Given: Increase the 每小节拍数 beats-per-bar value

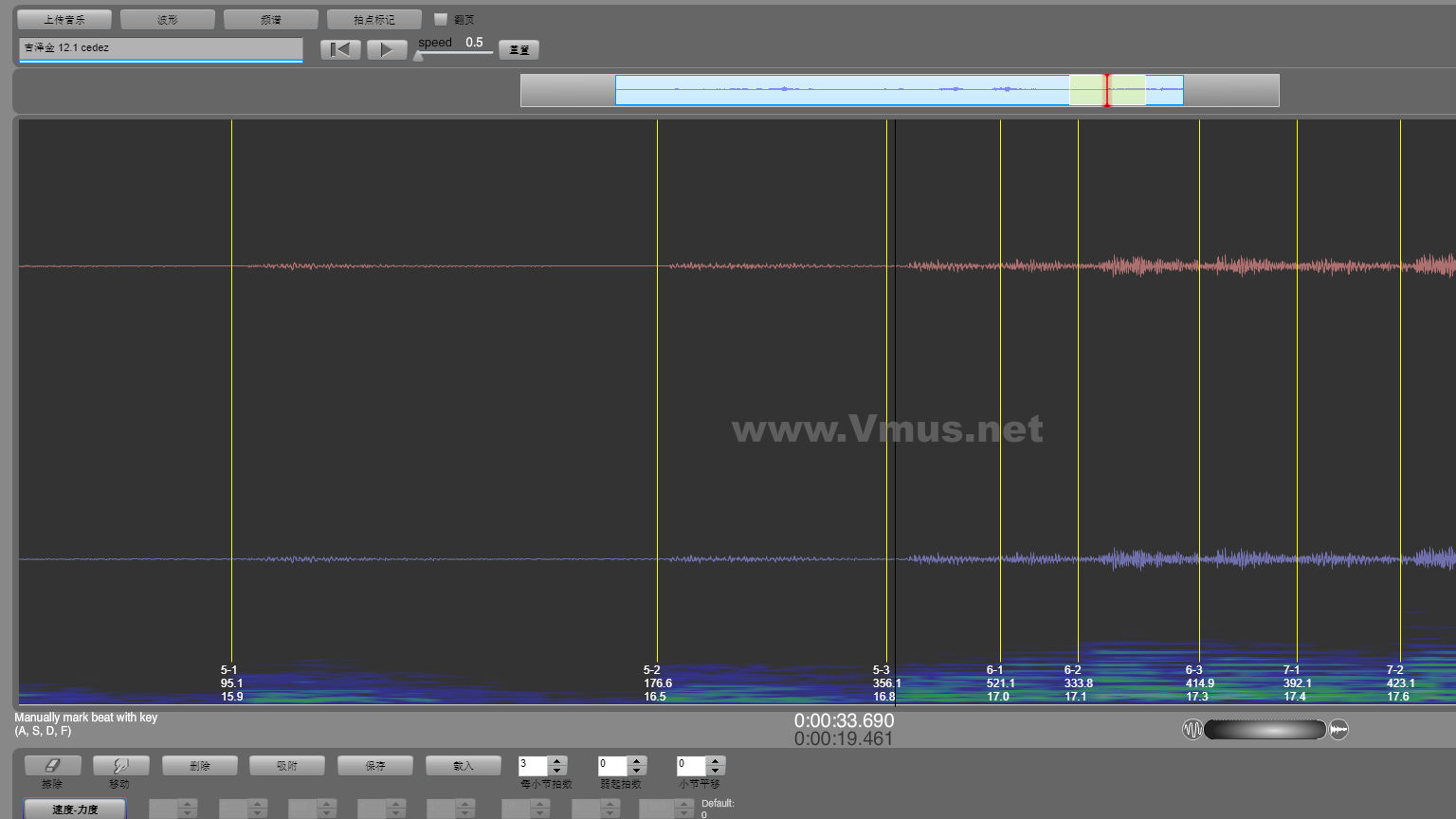Looking at the screenshot, I should 557,760.
